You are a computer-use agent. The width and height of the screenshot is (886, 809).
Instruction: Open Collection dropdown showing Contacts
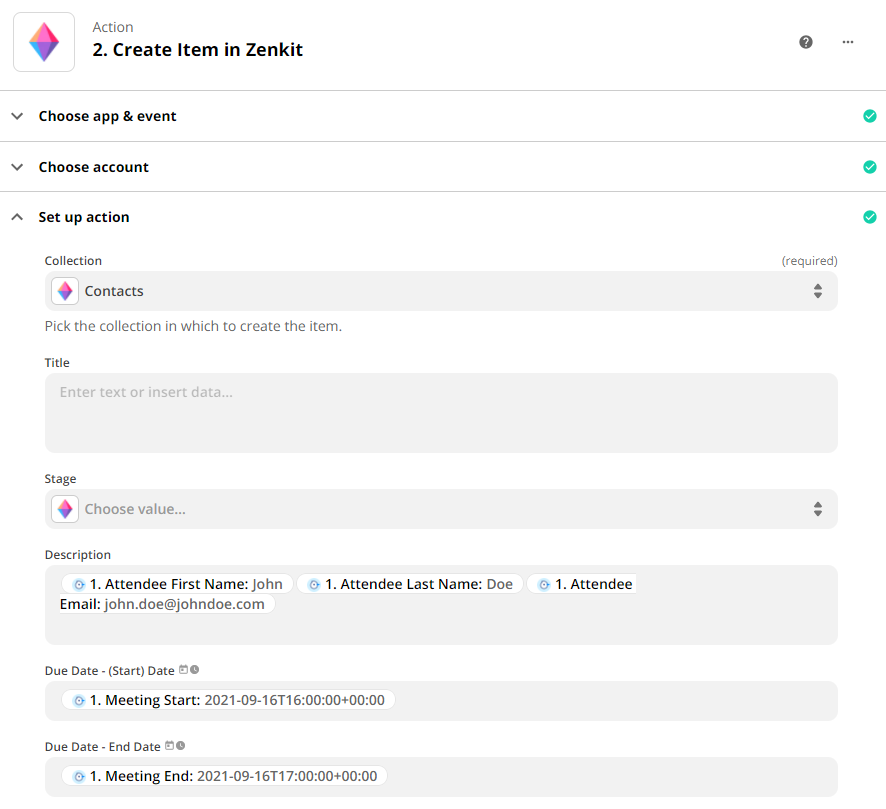[440, 291]
